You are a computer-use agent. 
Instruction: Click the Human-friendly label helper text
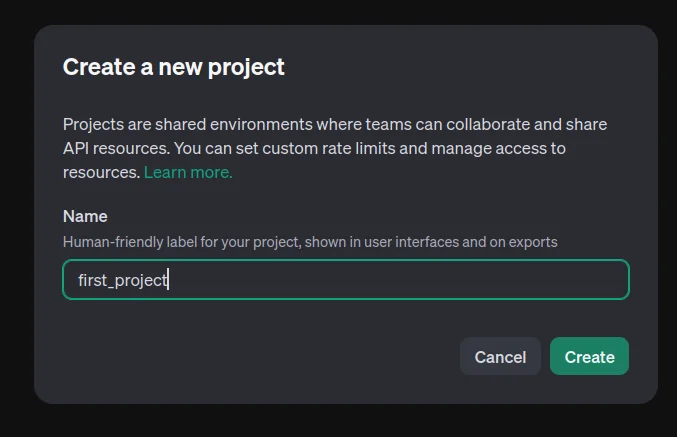(x=310, y=242)
